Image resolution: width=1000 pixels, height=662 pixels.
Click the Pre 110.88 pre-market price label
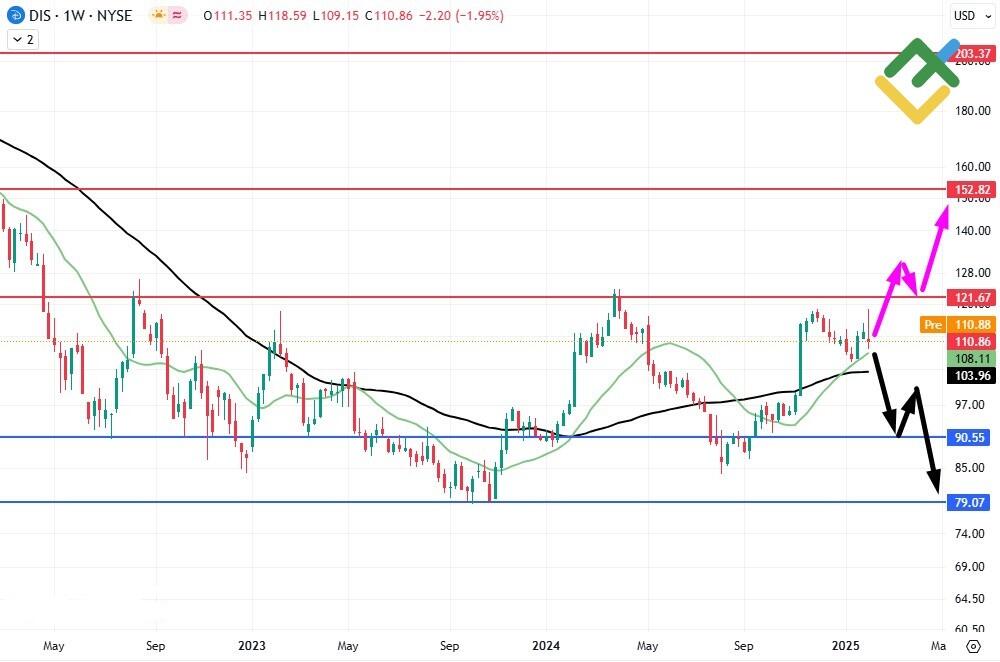(958, 325)
